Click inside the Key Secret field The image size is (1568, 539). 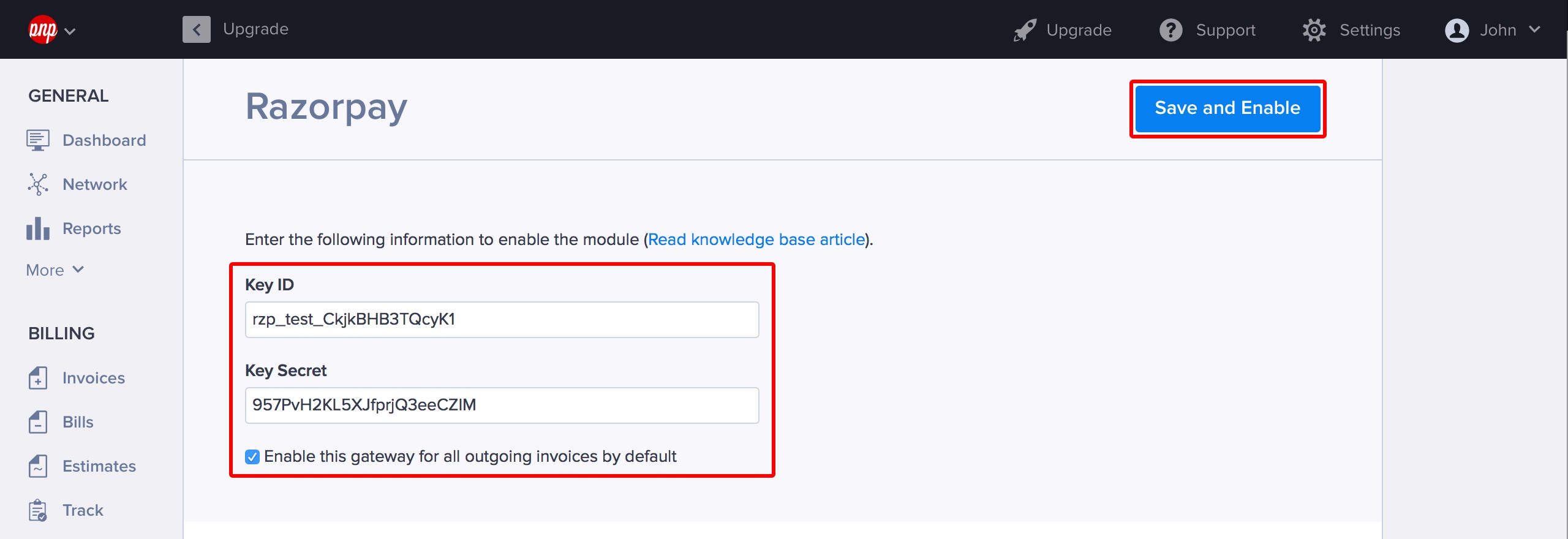click(x=502, y=405)
